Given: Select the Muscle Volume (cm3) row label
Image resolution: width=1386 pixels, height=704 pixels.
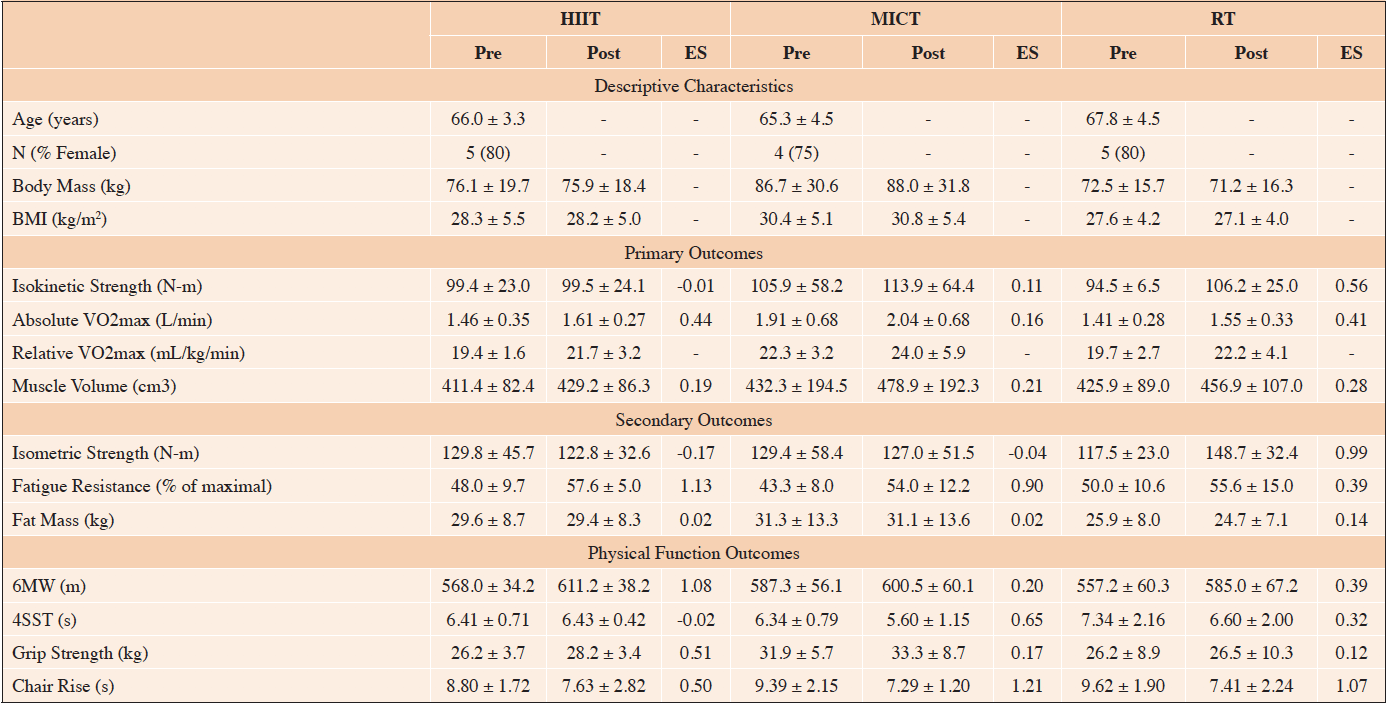Looking at the screenshot, I should click(94, 386).
